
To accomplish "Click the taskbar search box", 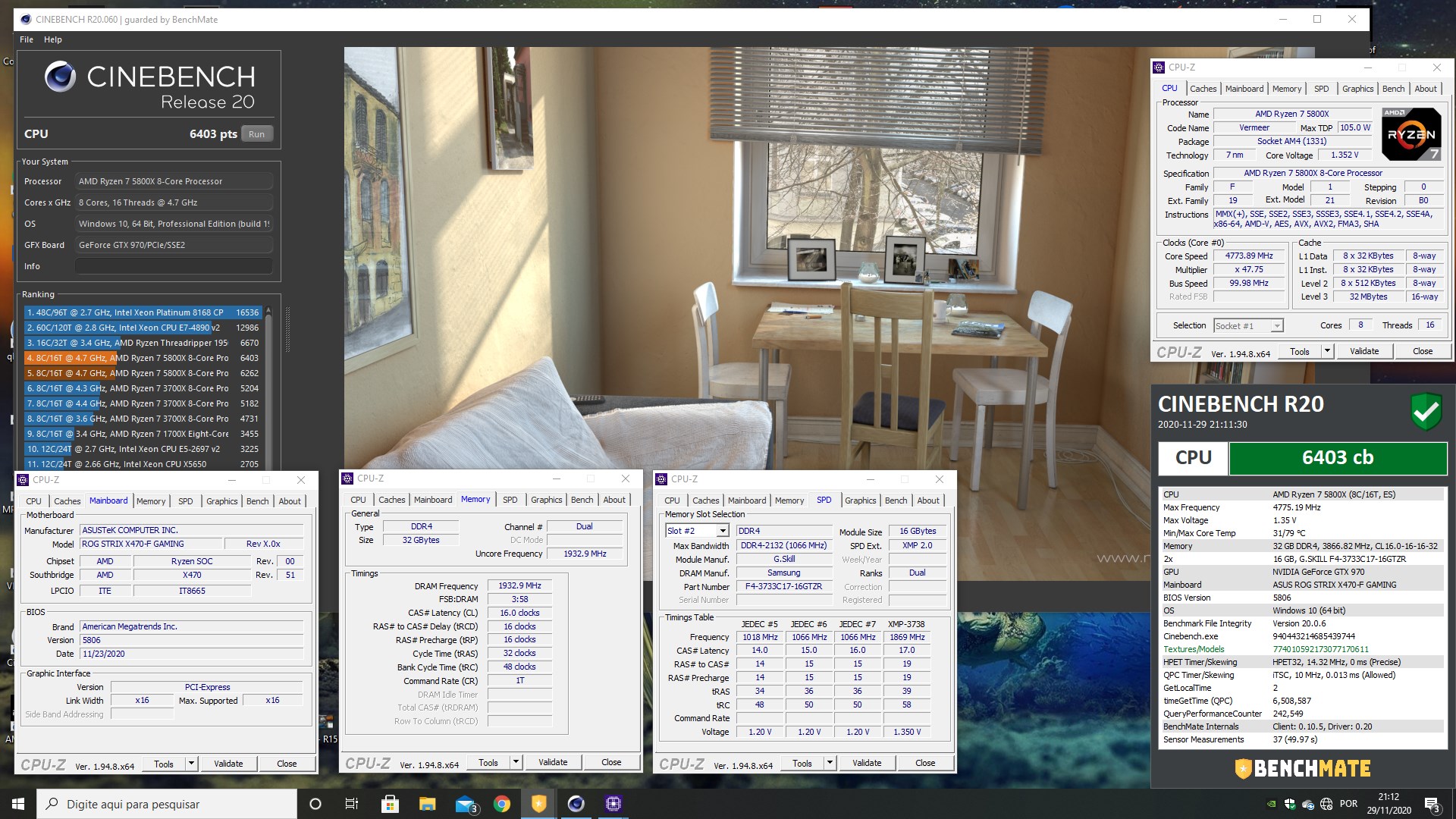I will point(167,804).
